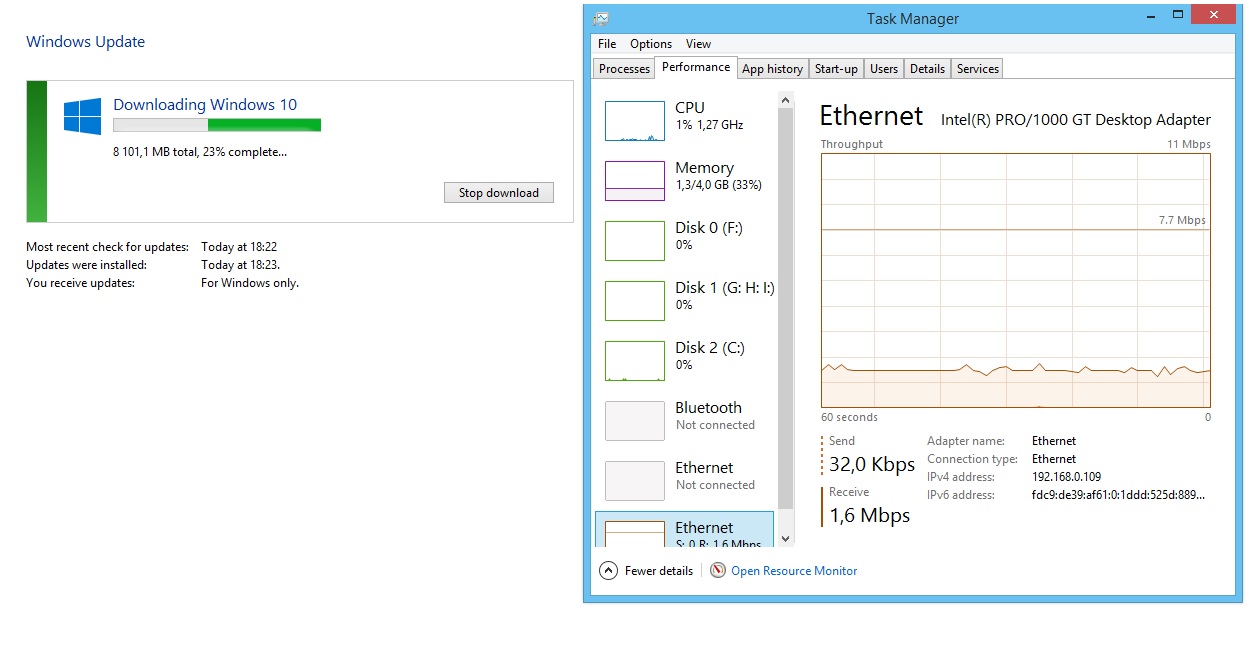The height and width of the screenshot is (648, 1247).
Task: Collapse view with Fewer details chevron
Action: point(608,571)
